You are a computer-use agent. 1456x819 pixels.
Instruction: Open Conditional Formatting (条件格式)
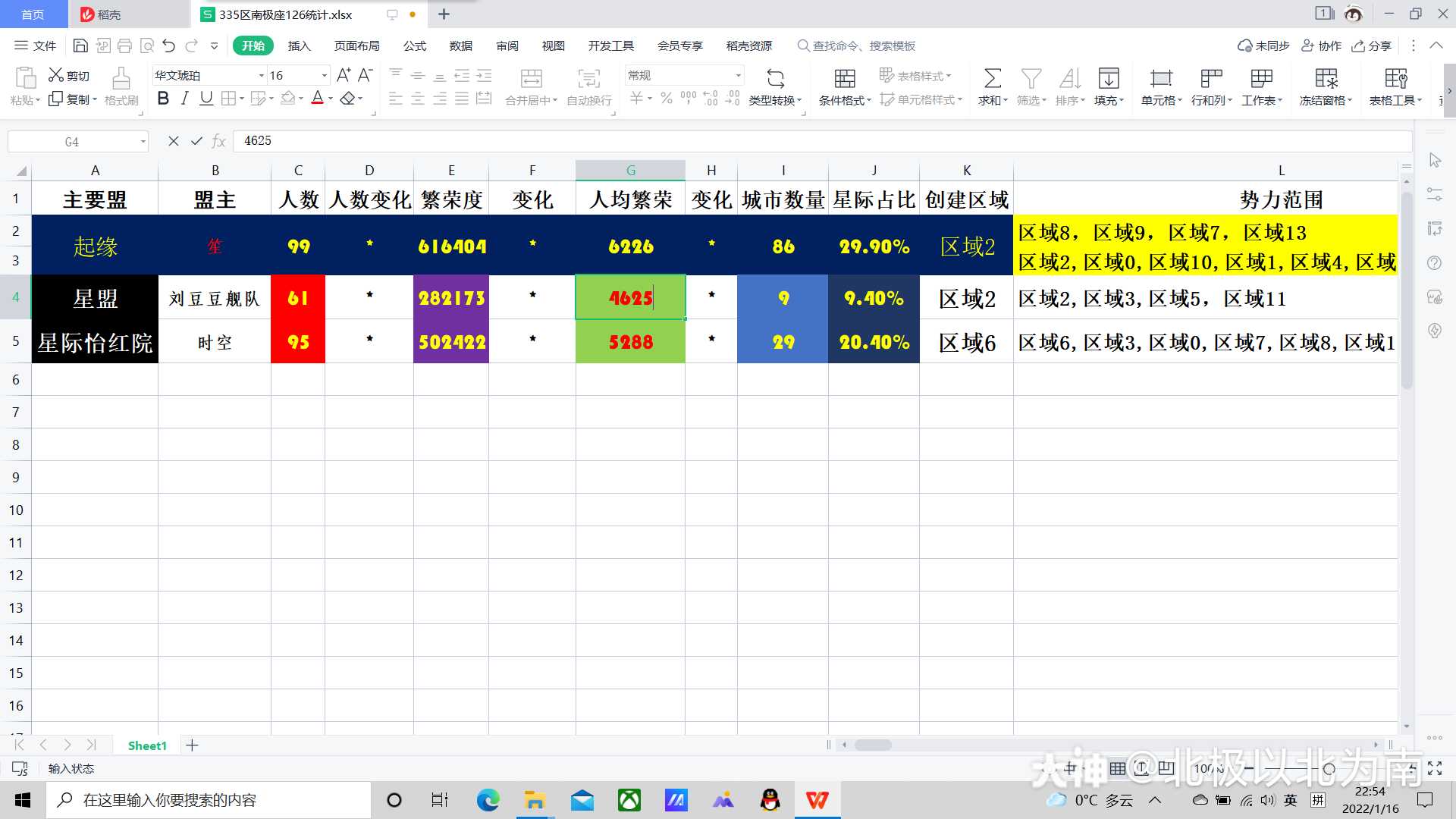coord(844,79)
